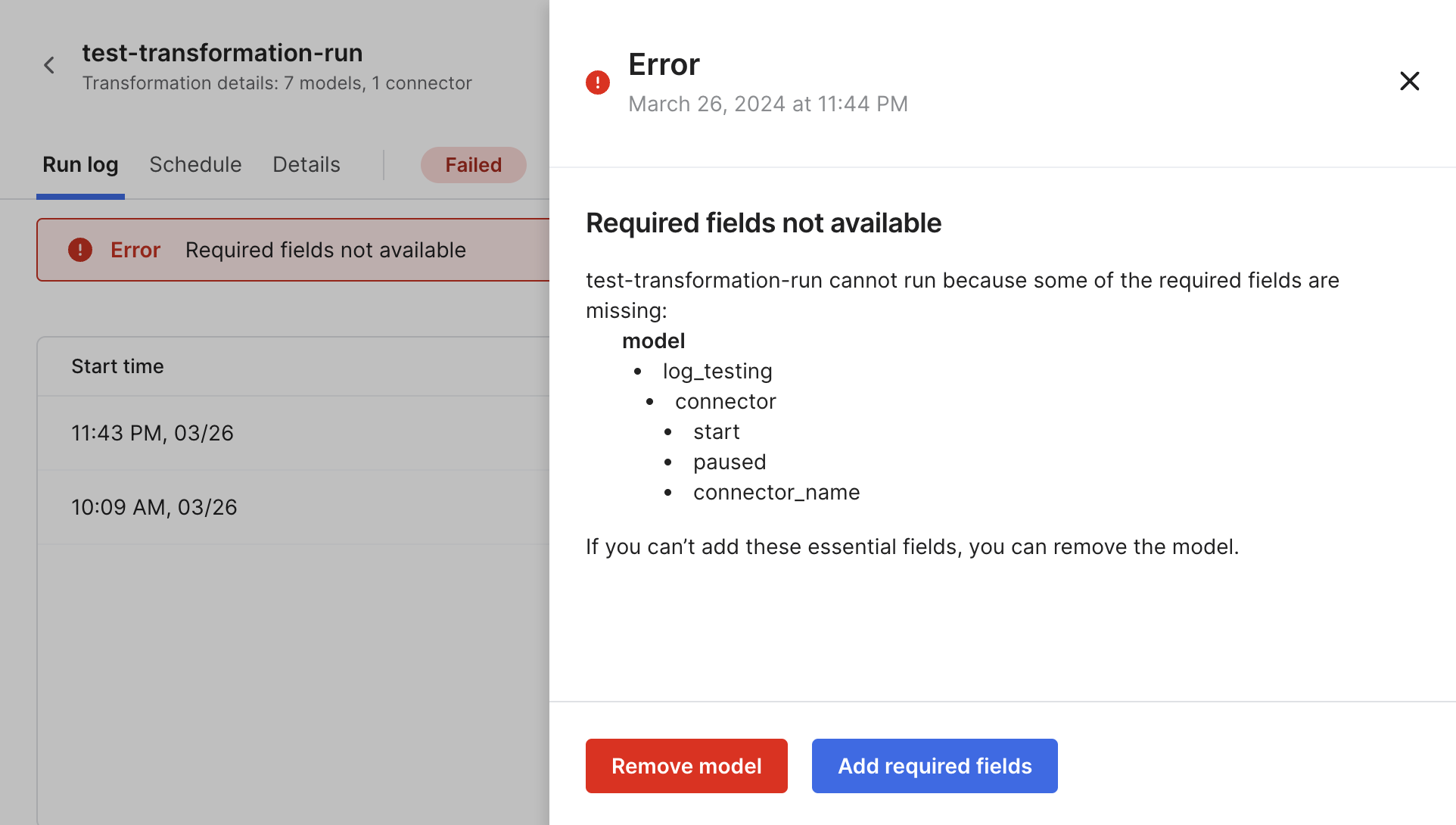The width and height of the screenshot is (1456, 825).
Task: Click the close X icon on error modal
Action: (x=1410, y=80)
